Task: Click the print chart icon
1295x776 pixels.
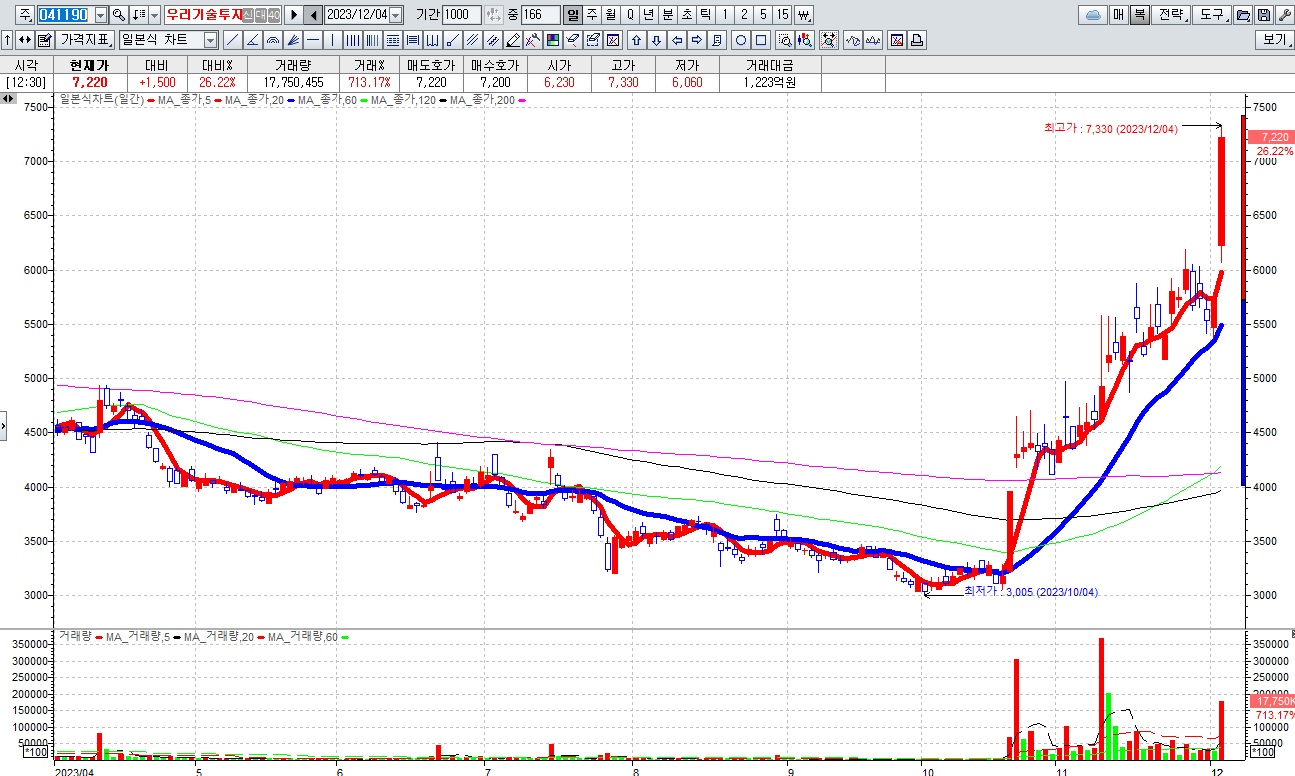Action: tap(917, 40)
